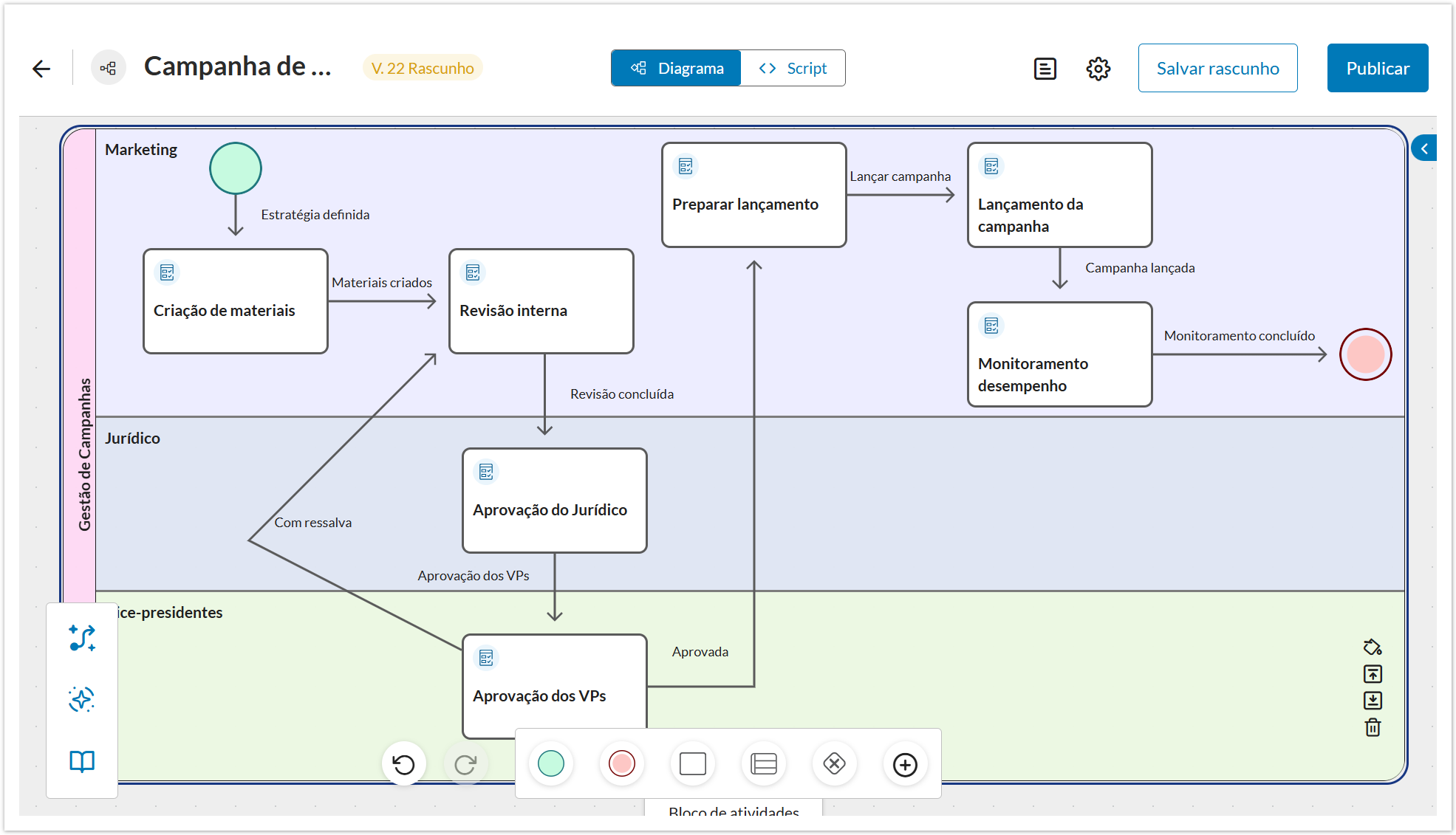Switch to the Diagrama tab

point(676,68)
